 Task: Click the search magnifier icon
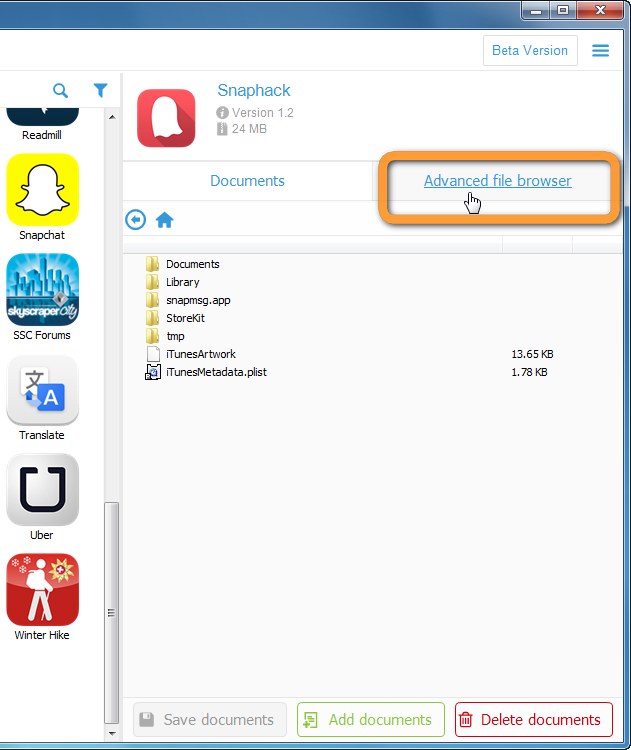(60, 90)
